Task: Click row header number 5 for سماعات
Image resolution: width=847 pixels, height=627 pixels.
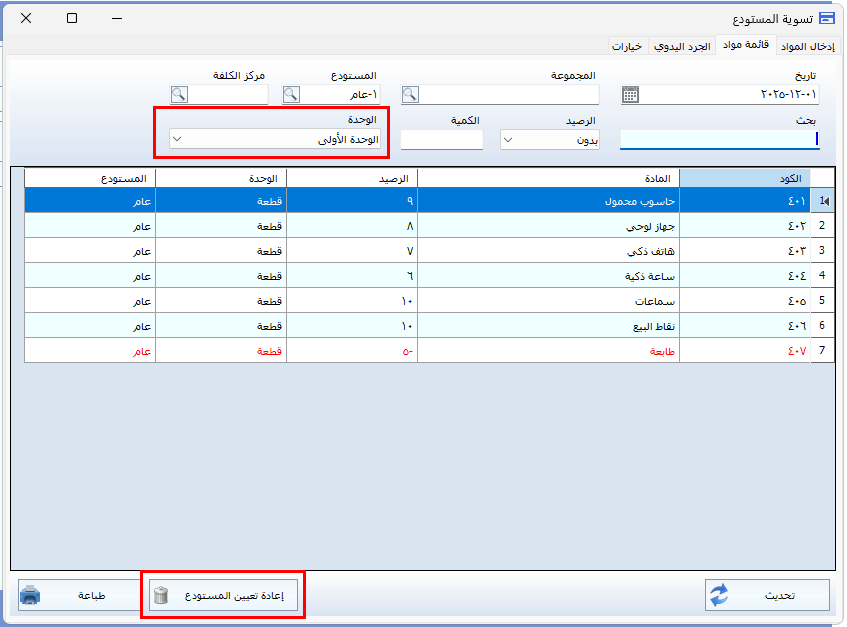Action: tap(821, 301)
